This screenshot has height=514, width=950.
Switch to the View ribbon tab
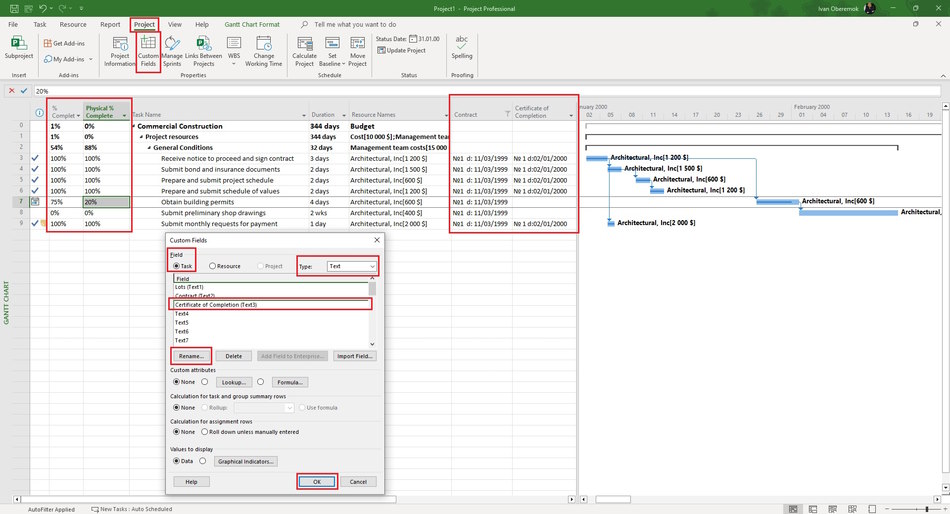(x=174, y=24)
